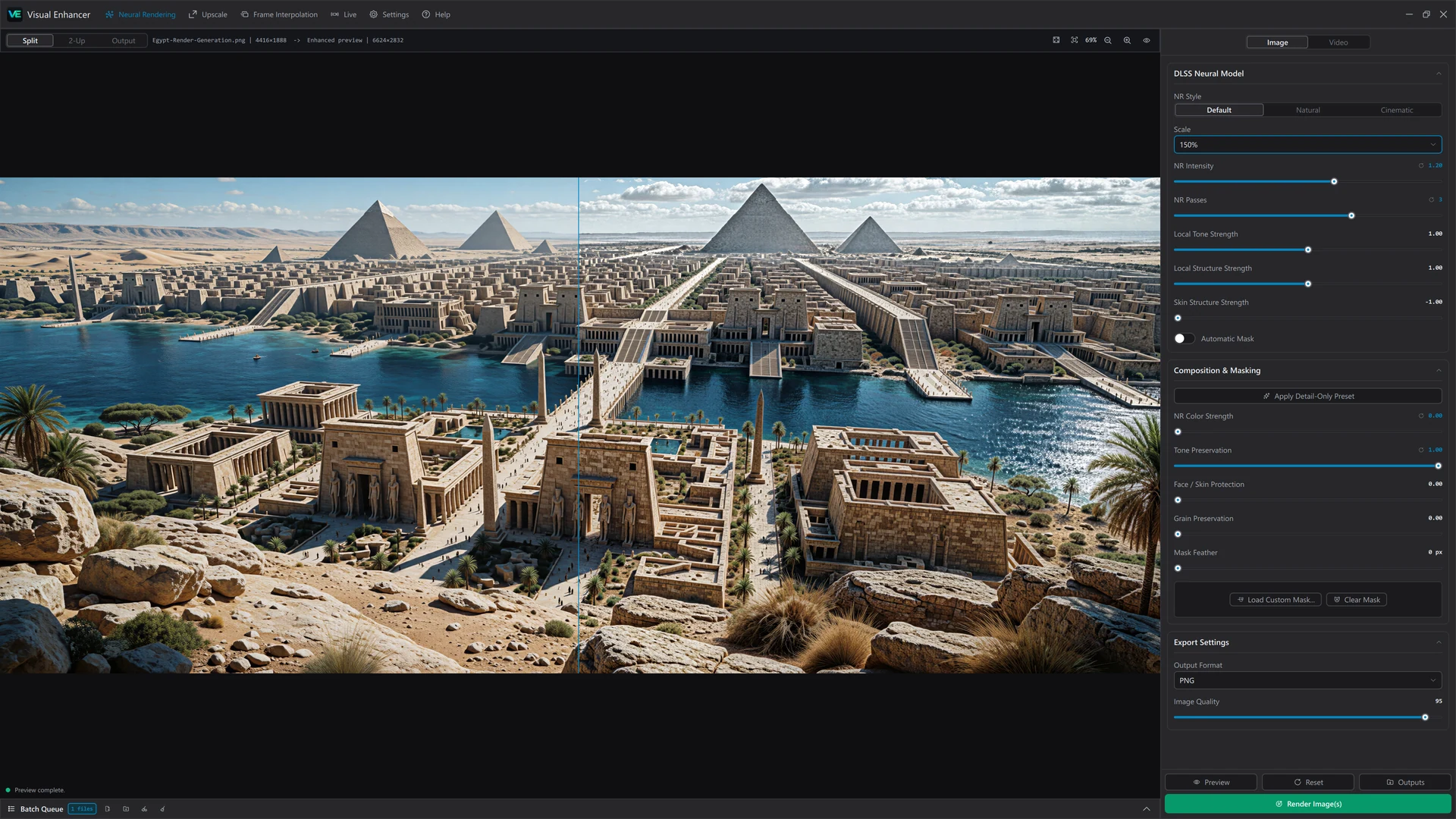The width and height of the screenshot is (1456, 819).
Task: Open the Output Format PNG dropdown
Action: click(x=1307, y=680)
